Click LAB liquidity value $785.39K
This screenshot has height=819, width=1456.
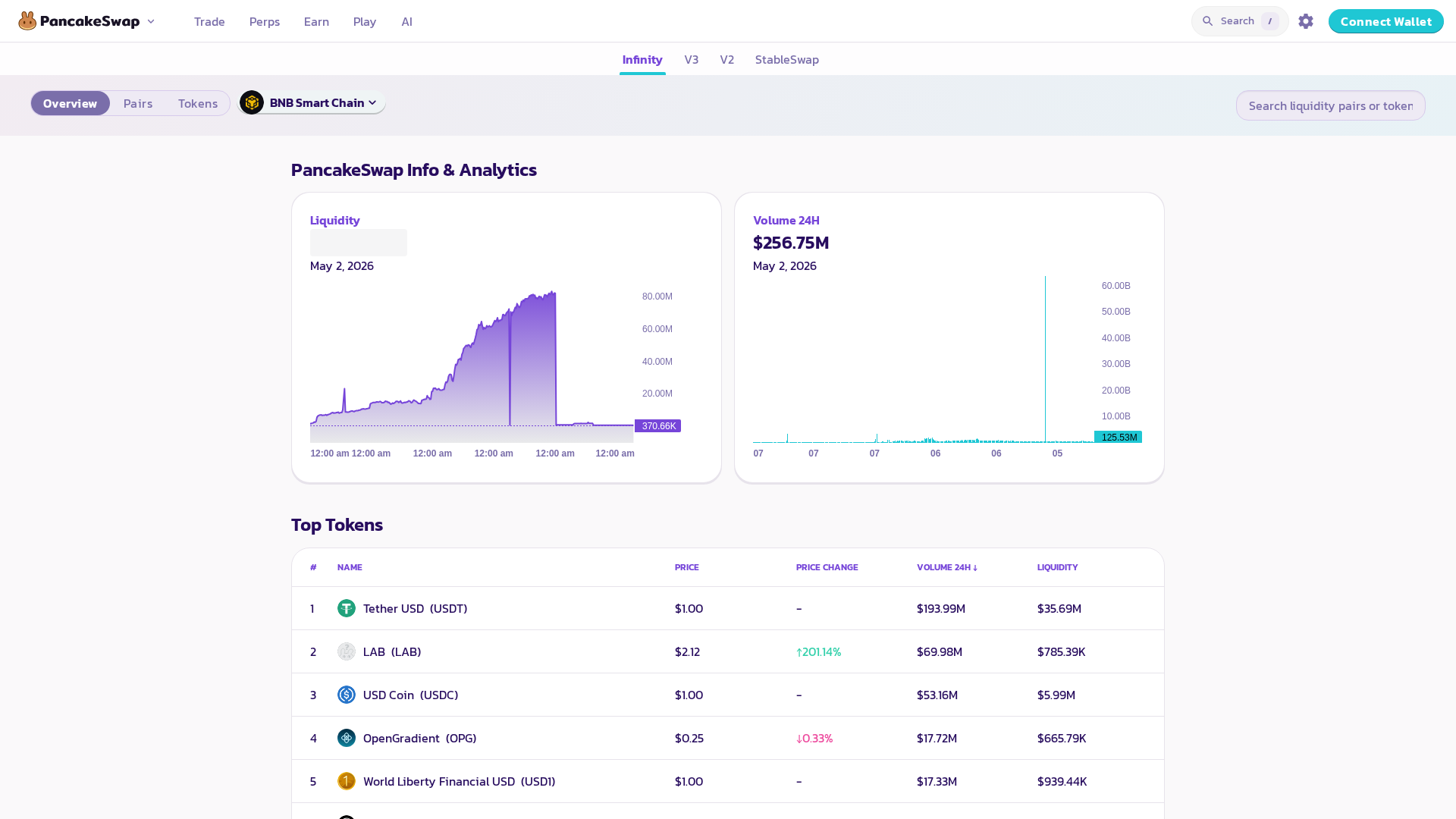click(x=1062, y=651)
